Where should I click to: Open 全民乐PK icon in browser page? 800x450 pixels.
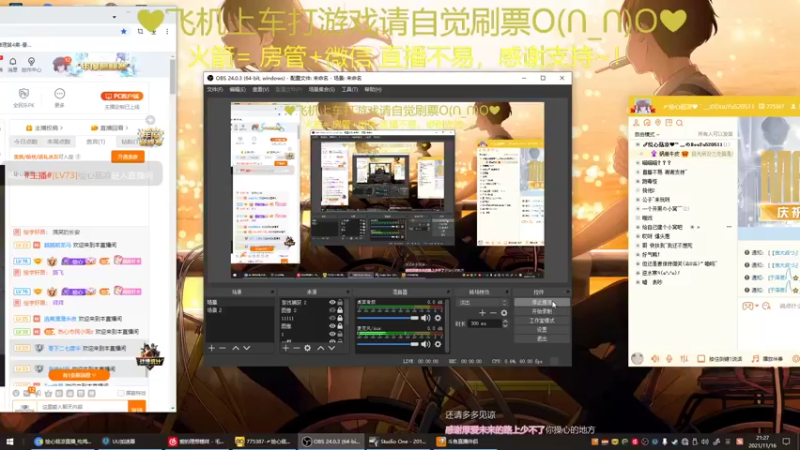(x=23, y=97)
